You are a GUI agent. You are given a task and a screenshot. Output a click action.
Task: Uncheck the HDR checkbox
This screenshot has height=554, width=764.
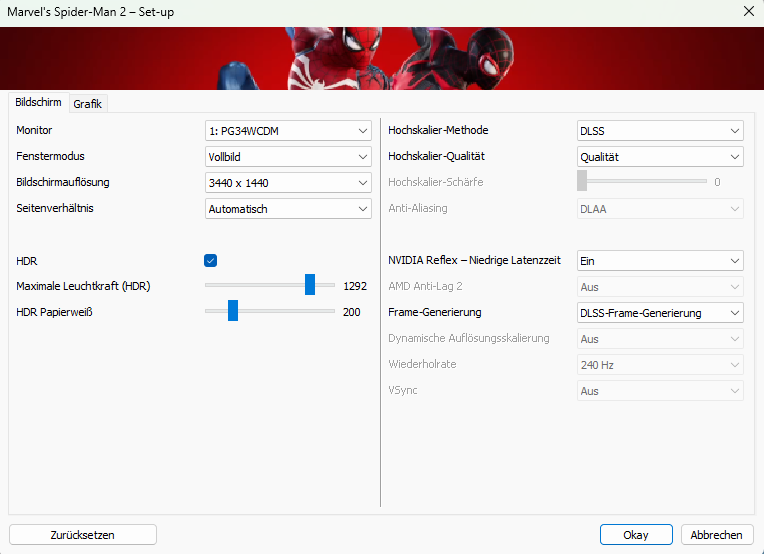point(210,261)
